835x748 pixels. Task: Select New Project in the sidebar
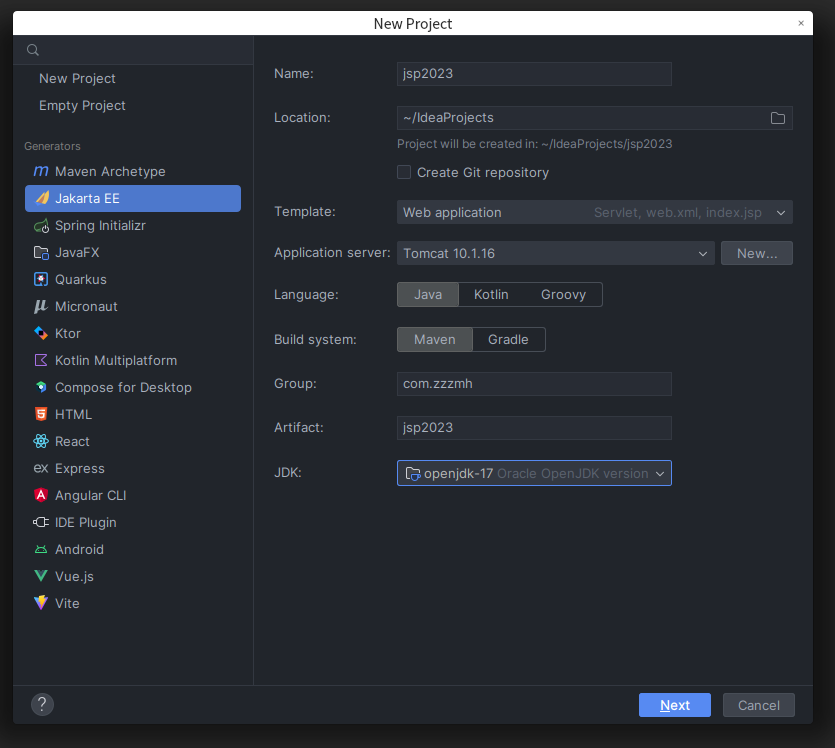(x=77, y=79)
